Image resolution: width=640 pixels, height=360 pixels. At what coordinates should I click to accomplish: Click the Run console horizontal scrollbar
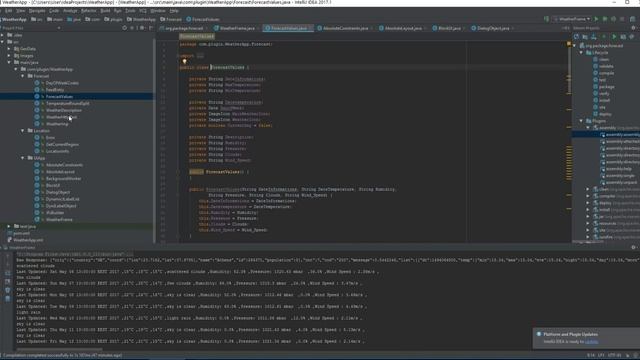59,349
